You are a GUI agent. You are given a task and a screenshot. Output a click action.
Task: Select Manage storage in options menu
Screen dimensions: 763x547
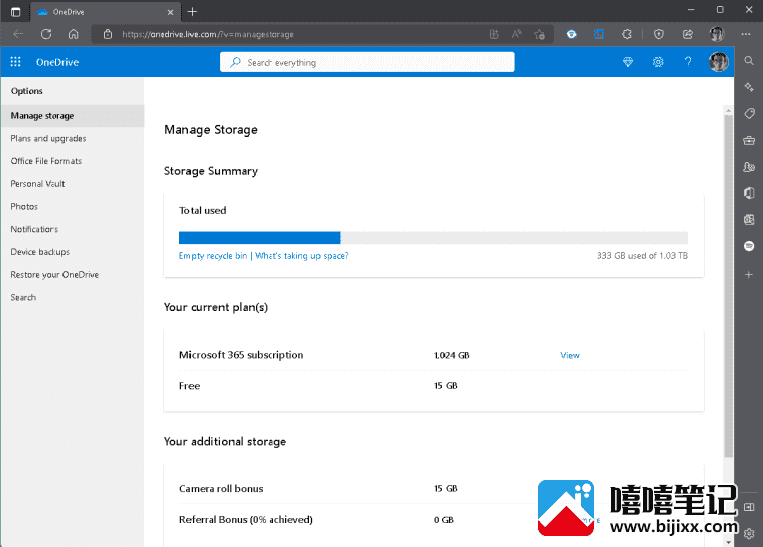tap(73, 116)
